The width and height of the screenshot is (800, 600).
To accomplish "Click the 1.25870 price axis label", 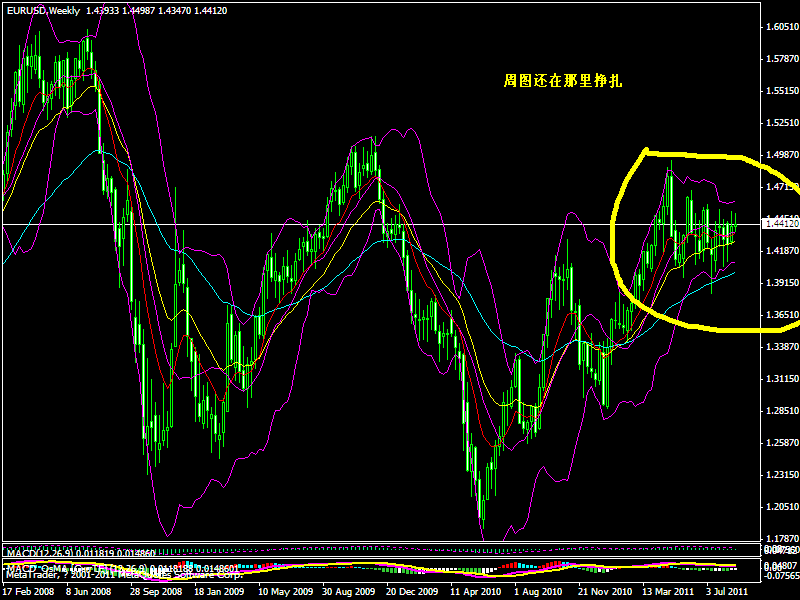I will click(x=782, y=443).
